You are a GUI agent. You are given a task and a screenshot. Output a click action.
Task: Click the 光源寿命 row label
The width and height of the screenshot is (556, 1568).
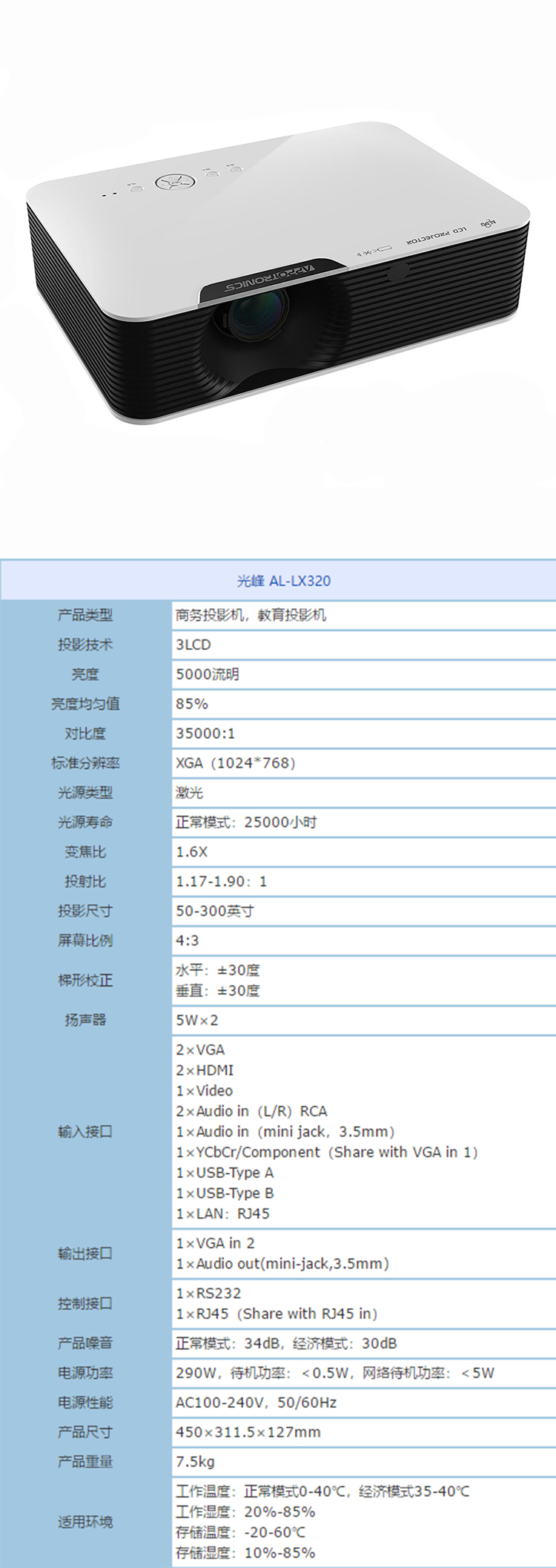[x=85, y=822]
